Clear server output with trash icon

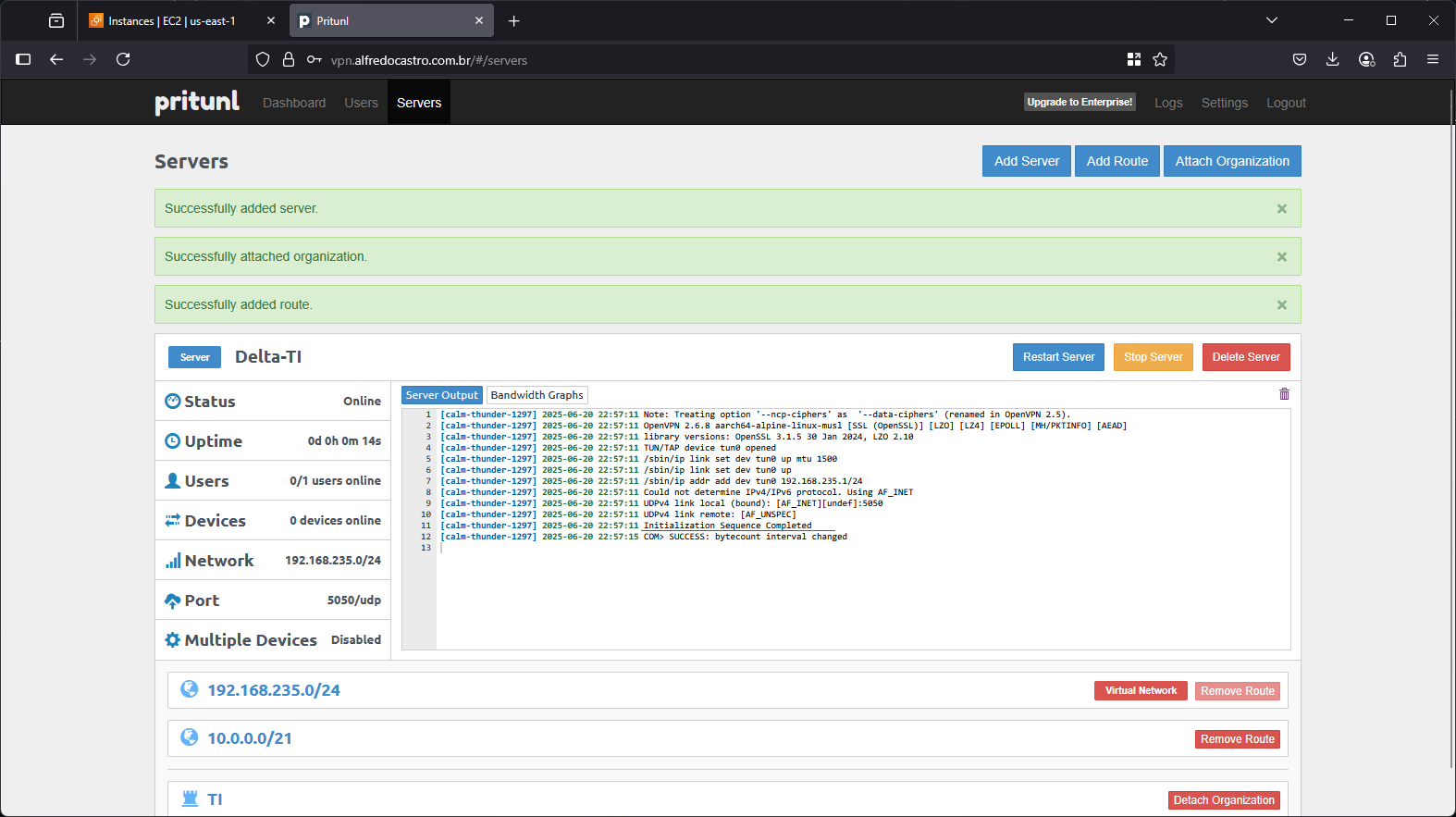click(x=1284, y=394)
